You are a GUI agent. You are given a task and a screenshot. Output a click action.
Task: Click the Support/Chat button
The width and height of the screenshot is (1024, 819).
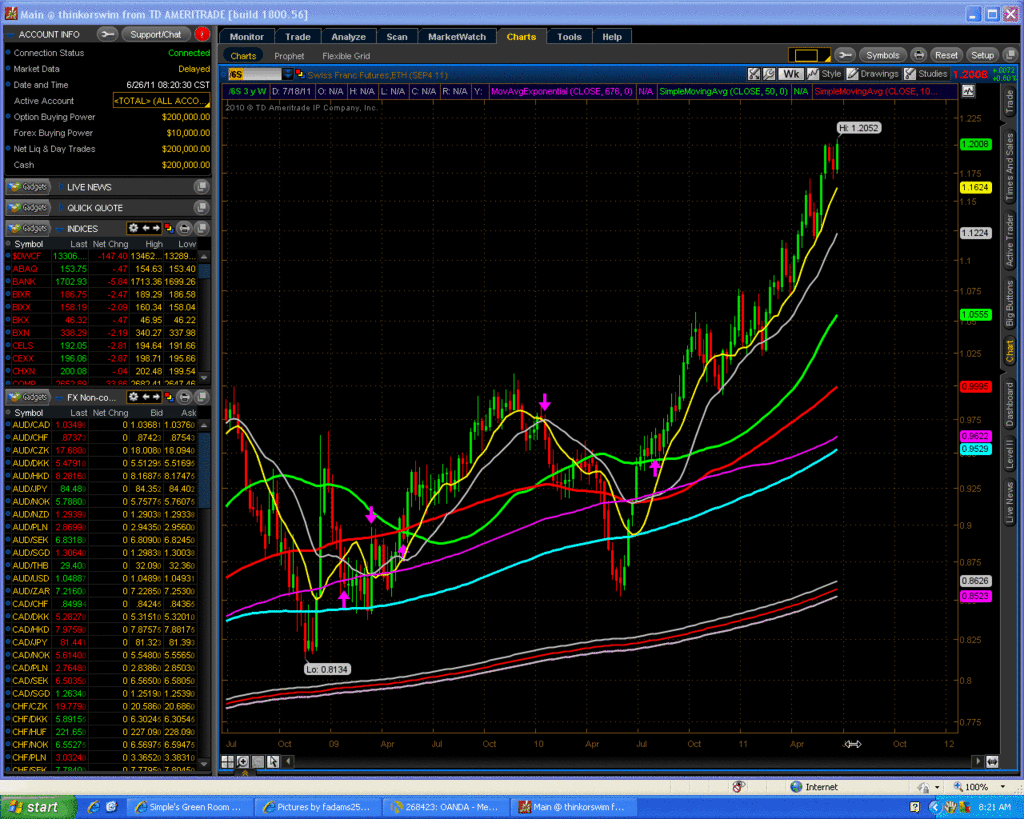click(155, 34)
